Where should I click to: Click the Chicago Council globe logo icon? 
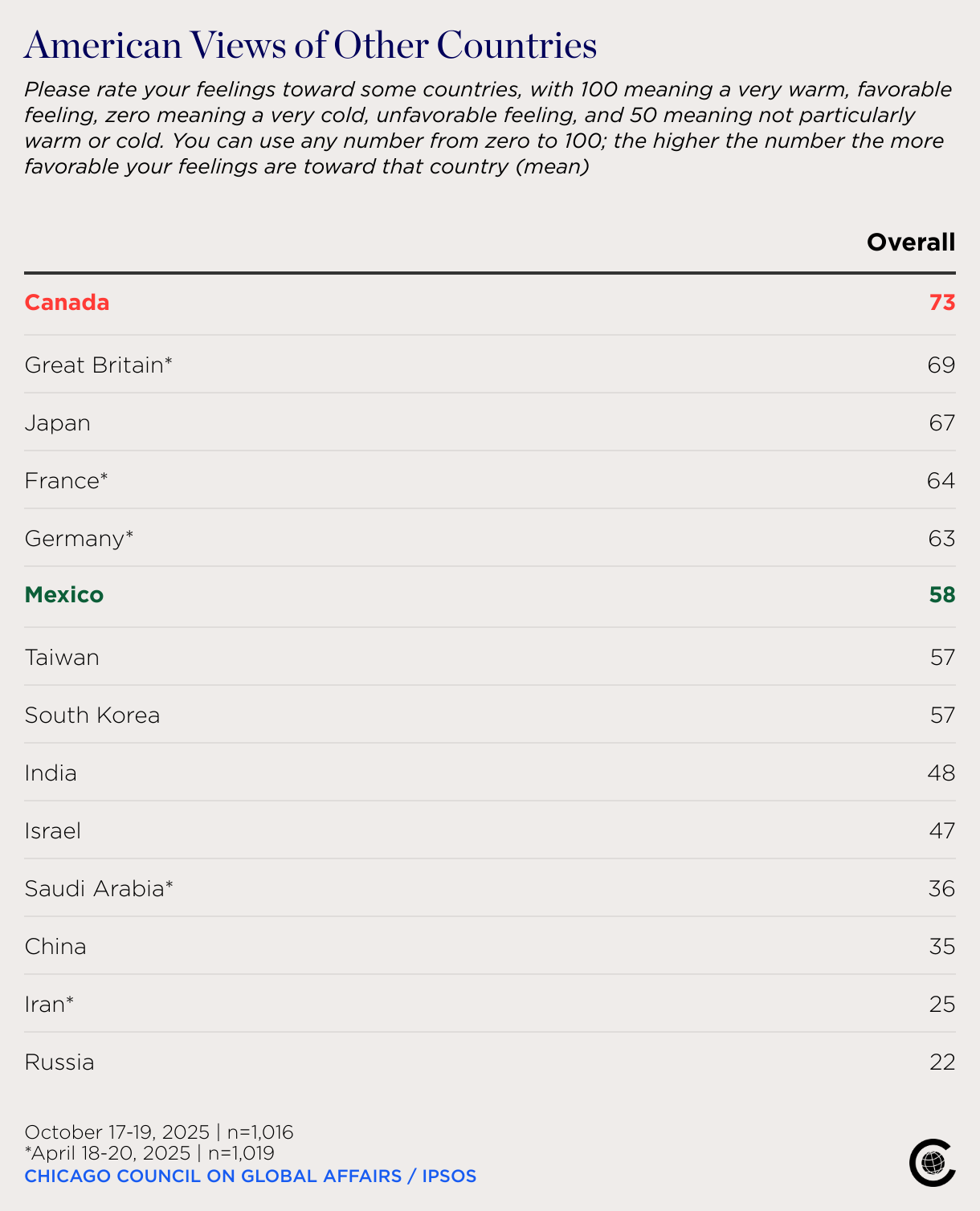933,1162
